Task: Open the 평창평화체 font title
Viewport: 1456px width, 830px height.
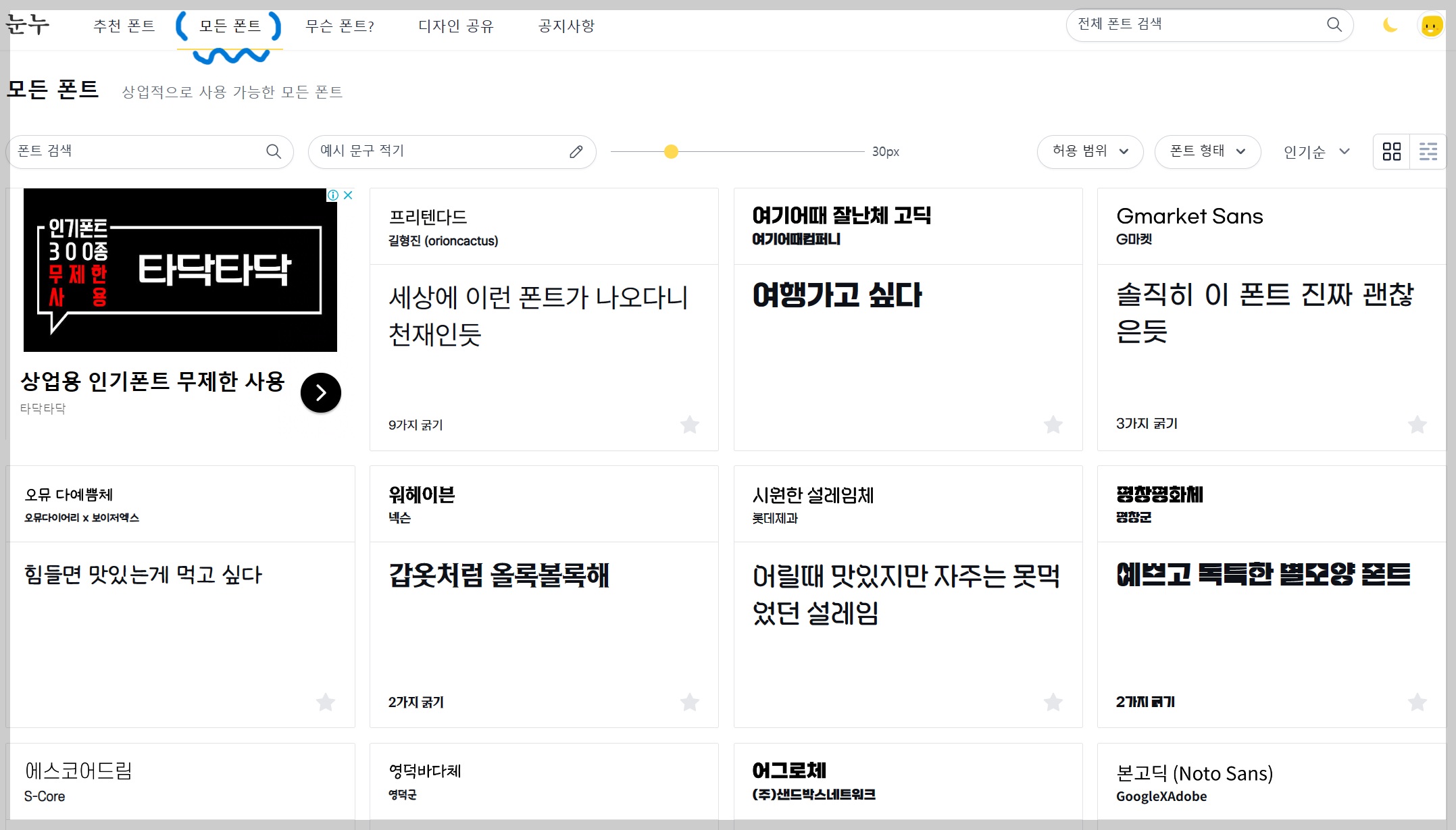Action: coord(1159,494)
